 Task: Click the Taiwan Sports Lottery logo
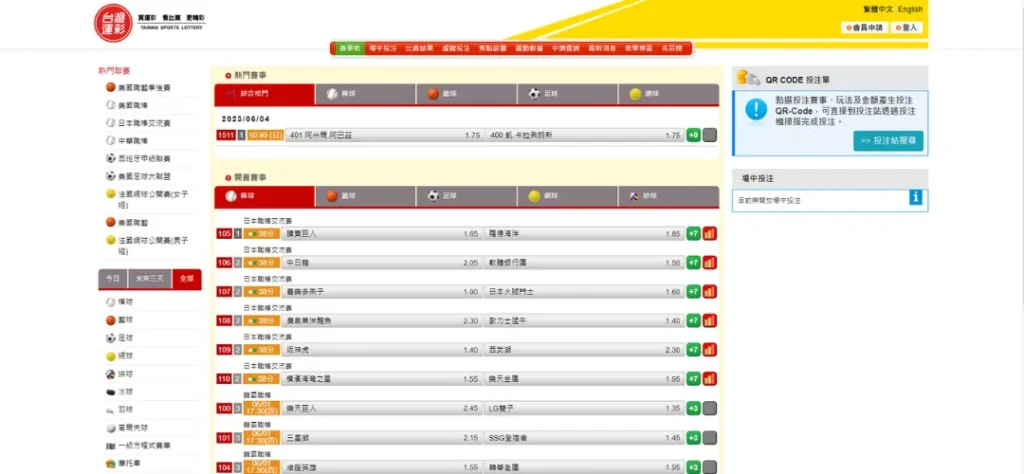click(112, 23)
